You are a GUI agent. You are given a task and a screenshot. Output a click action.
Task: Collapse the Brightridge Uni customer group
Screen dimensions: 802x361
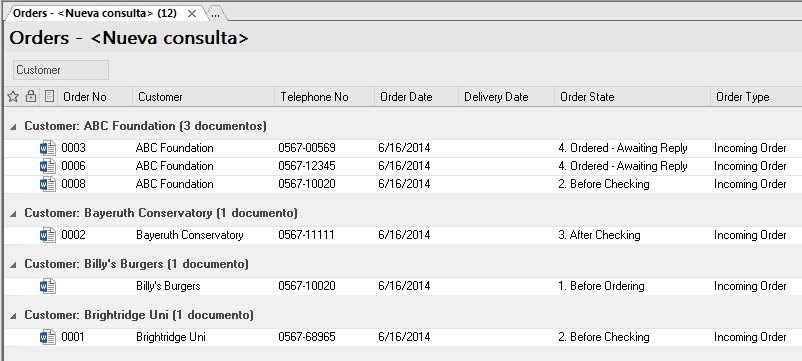14,315
